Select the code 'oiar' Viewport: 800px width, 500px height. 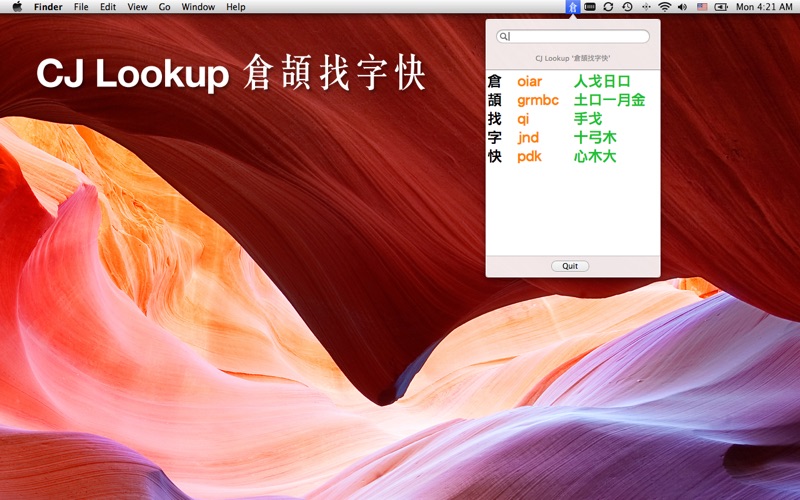(x=530, y=81)
